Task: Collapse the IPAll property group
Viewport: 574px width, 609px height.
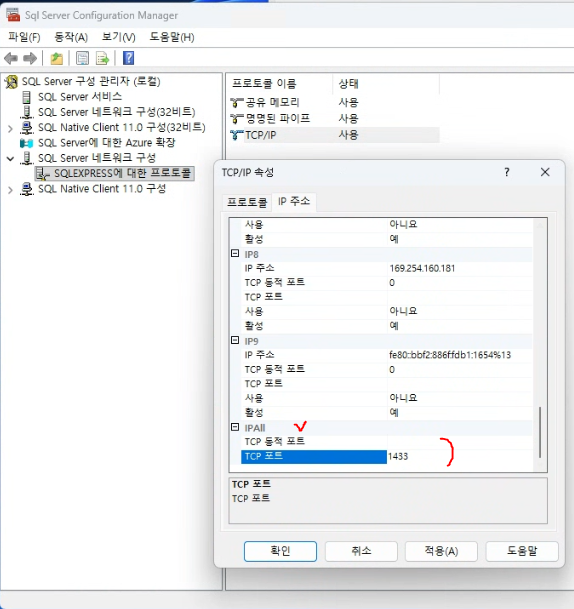Action: point(235,427)
